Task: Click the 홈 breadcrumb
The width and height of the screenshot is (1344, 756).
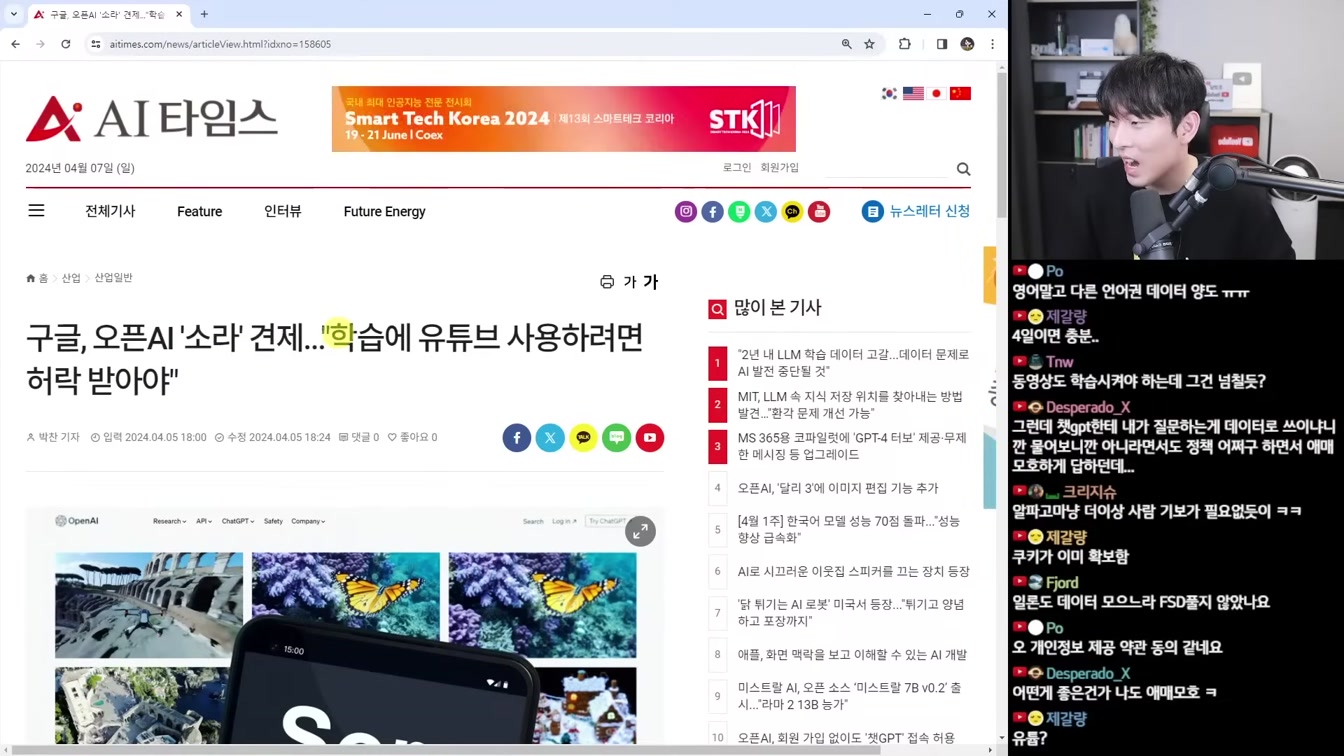Action: point(37,278)
